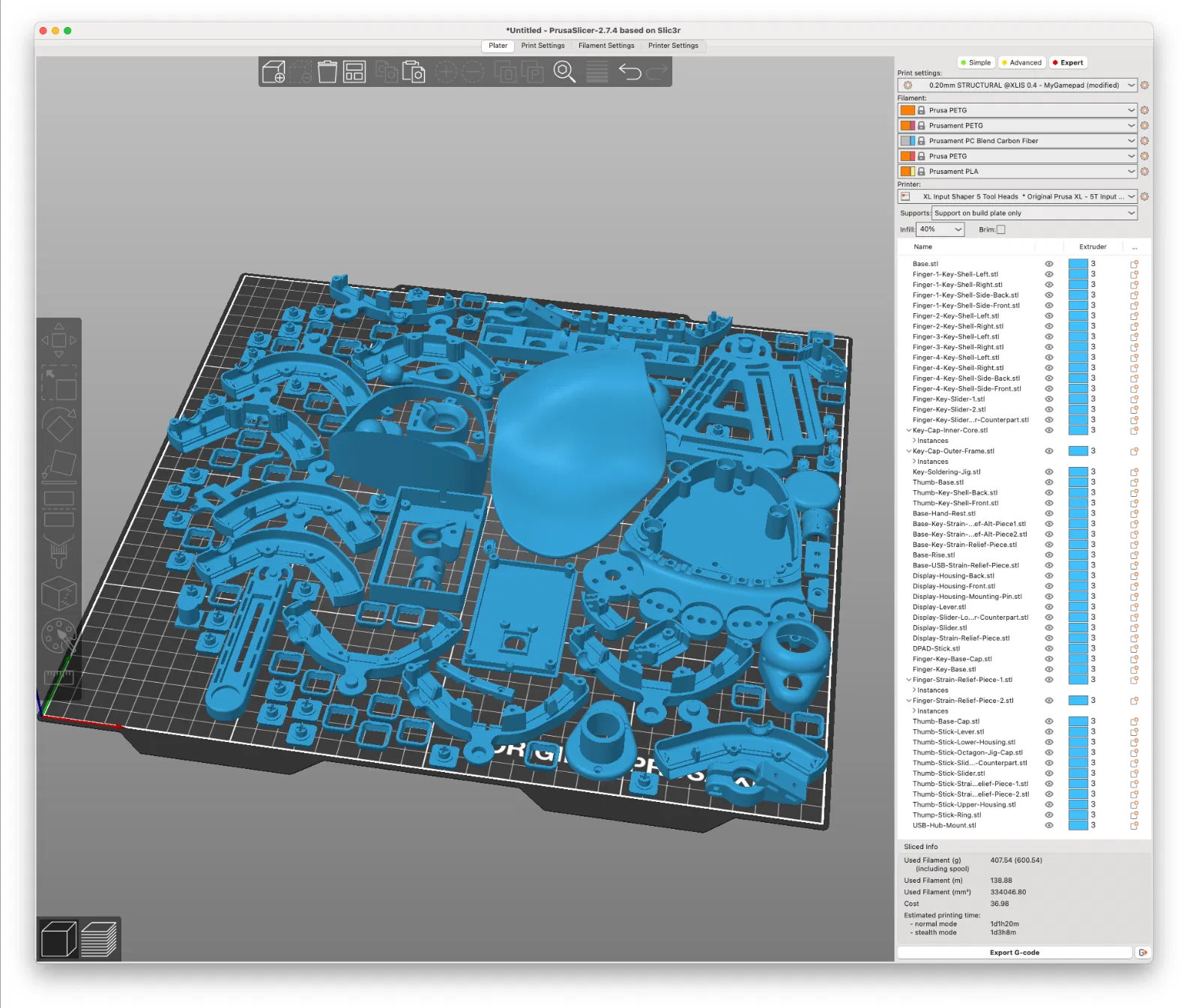Remove an instance using minus icon

[x=473, y=72]
